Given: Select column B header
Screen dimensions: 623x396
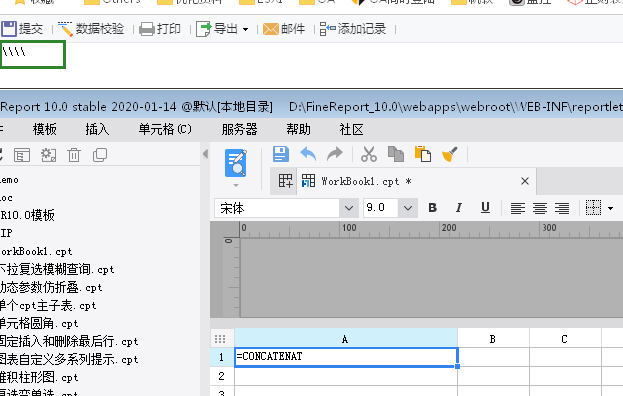Looking at the screenshot, I should [493, 339].
